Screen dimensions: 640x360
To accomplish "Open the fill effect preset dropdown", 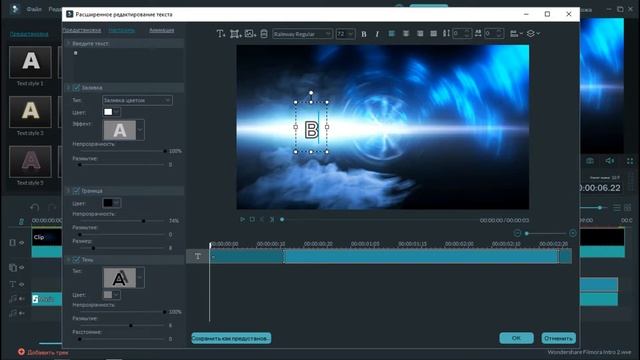I will pos(140,130).
